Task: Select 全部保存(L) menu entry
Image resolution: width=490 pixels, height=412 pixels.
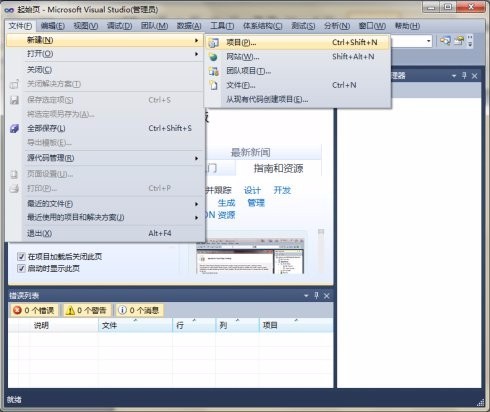Action: point(105,128)
